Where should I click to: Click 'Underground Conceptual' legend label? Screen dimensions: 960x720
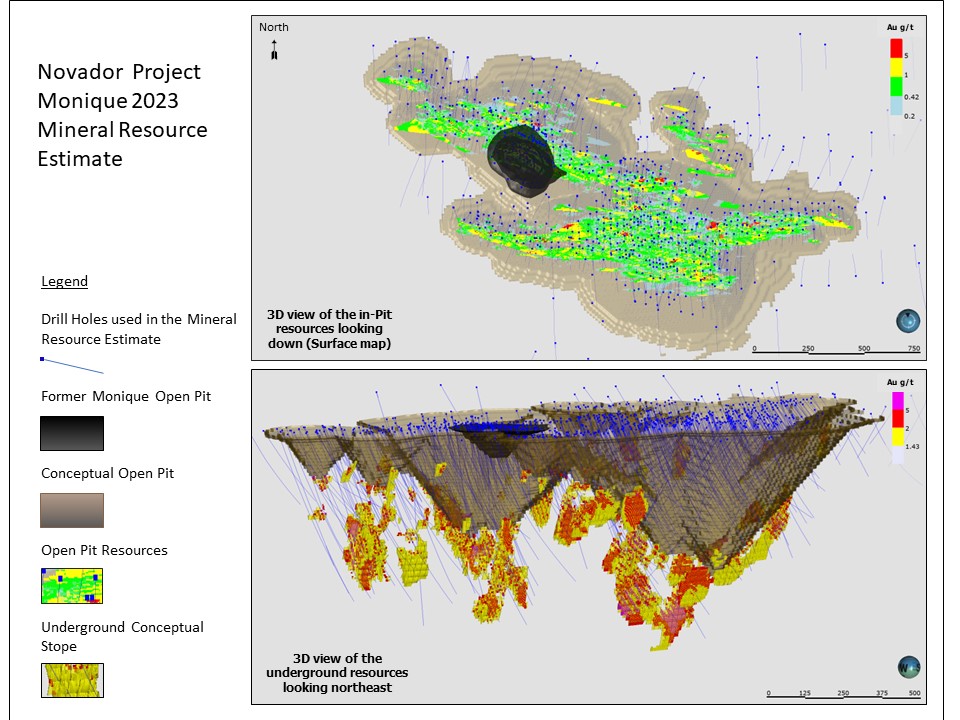point(122,627)
